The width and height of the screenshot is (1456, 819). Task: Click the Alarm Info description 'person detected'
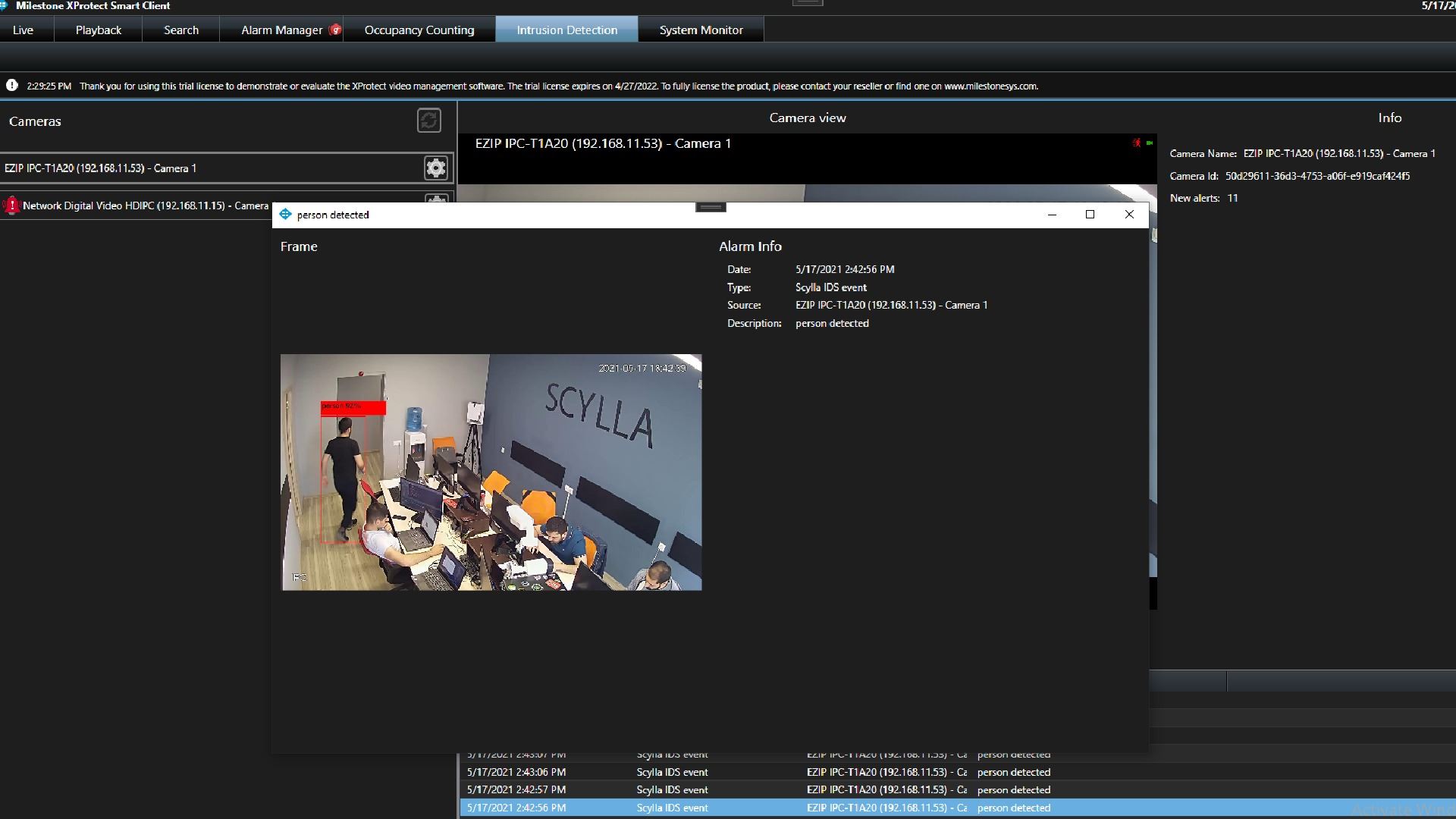(x=832, y=323)
